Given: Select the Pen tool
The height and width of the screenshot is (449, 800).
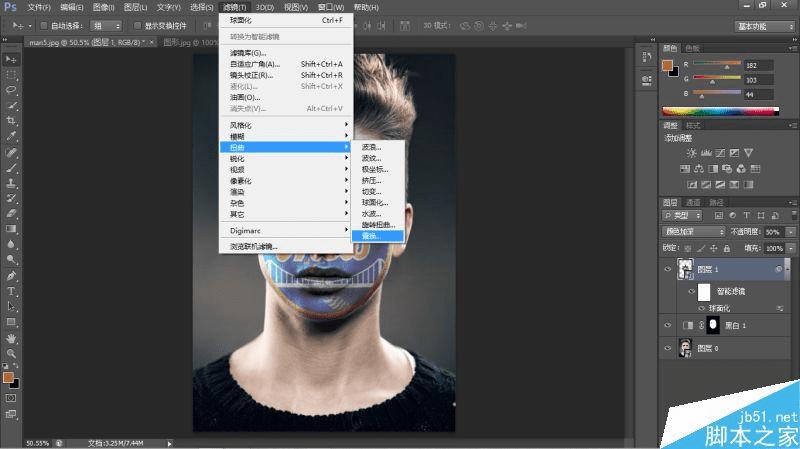Looking at the screenshot, I should click(x=11, y=276).
